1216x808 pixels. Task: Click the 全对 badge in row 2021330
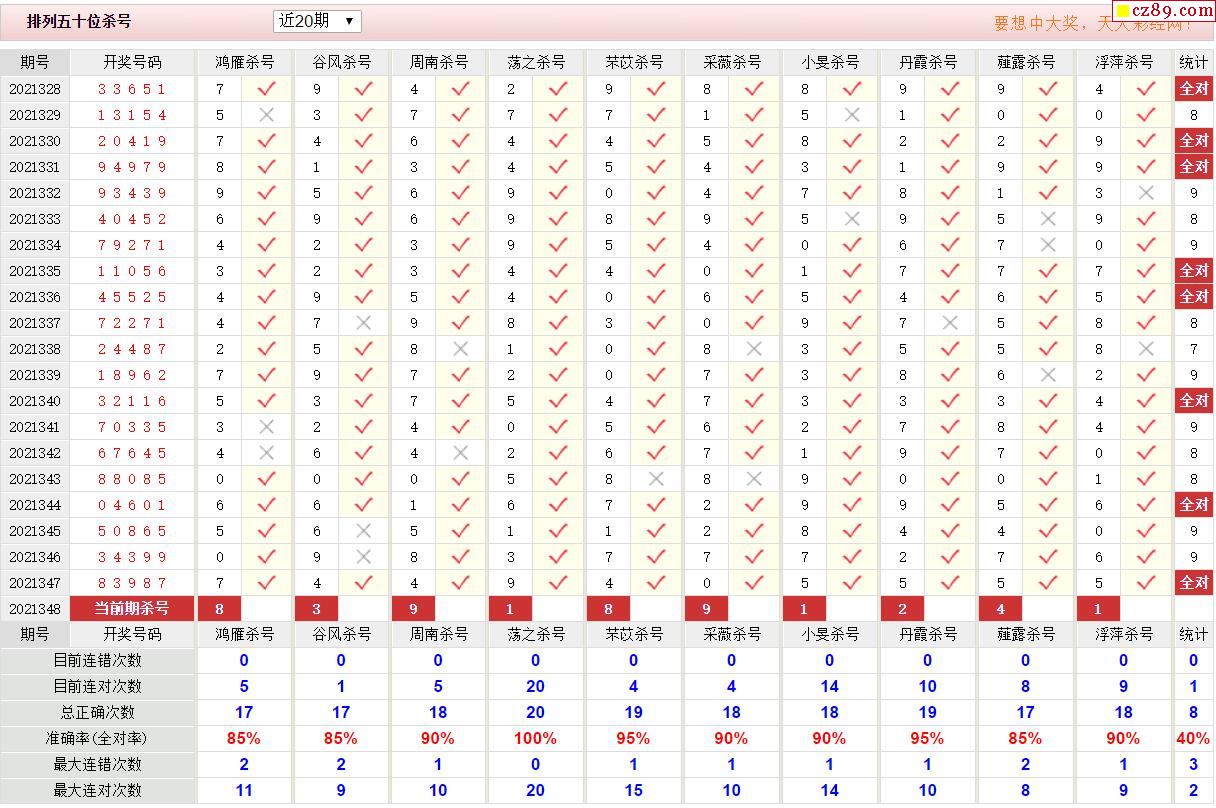[x=1194, y=141]
